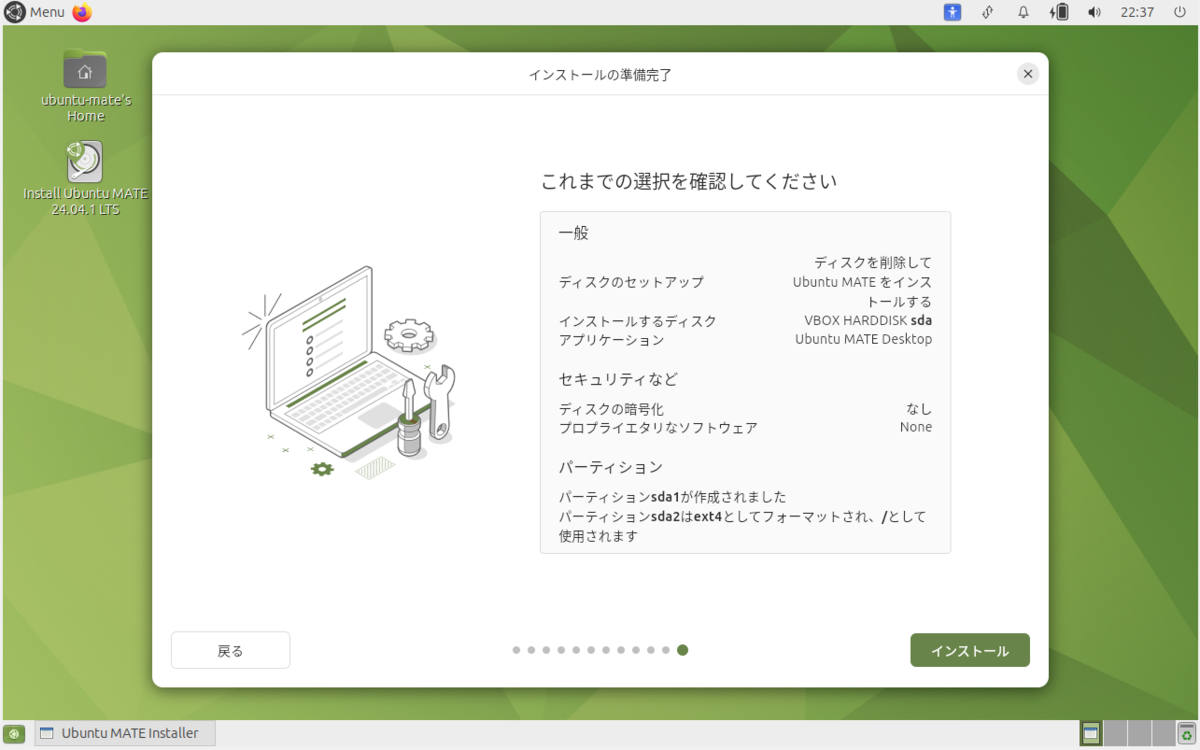Viewport: 1200px width, 750px height.
Task: Click the 一般 section heading
Action: (574, 233)
